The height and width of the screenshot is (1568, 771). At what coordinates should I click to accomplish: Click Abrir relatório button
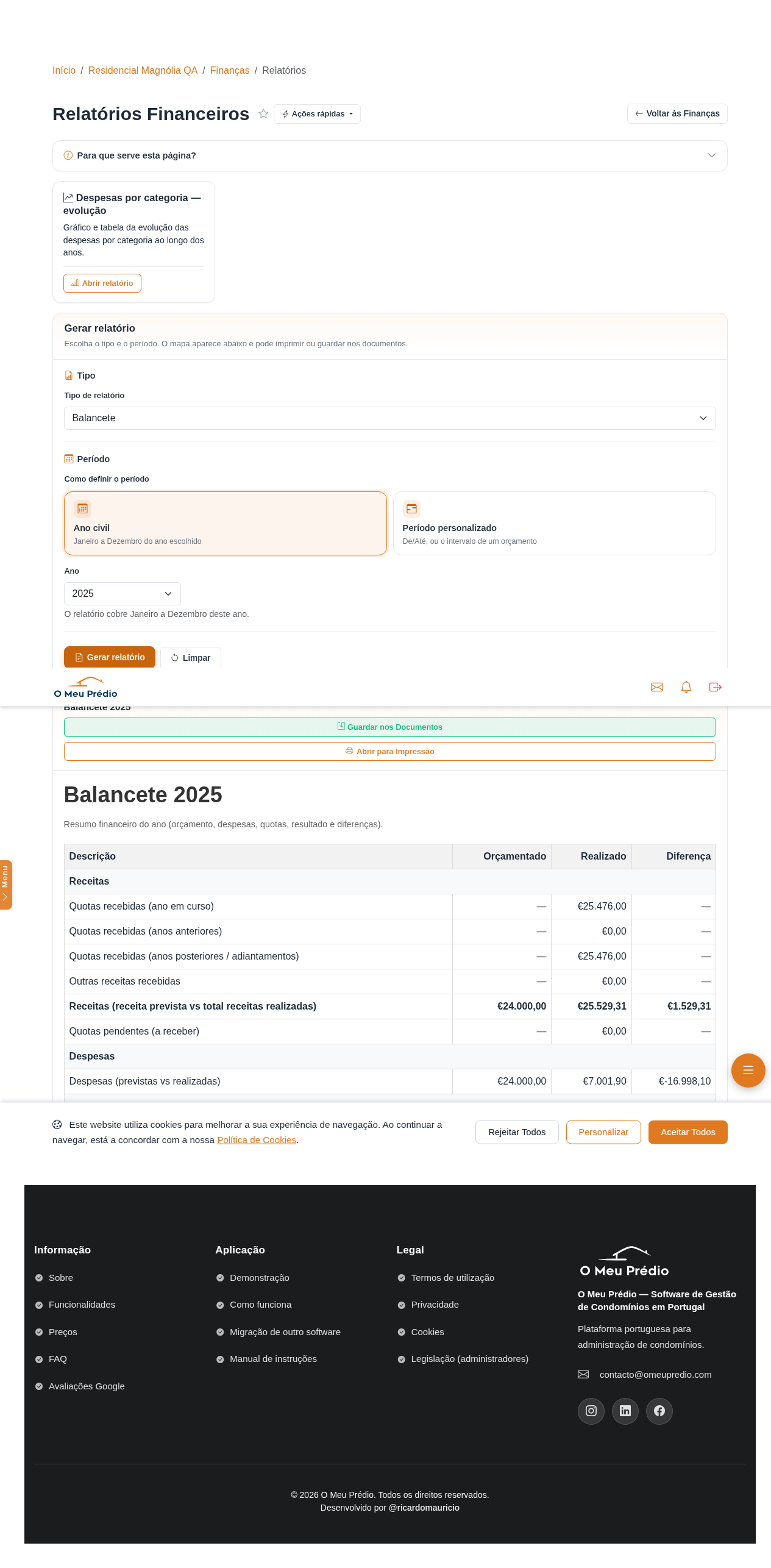(102, 283)
